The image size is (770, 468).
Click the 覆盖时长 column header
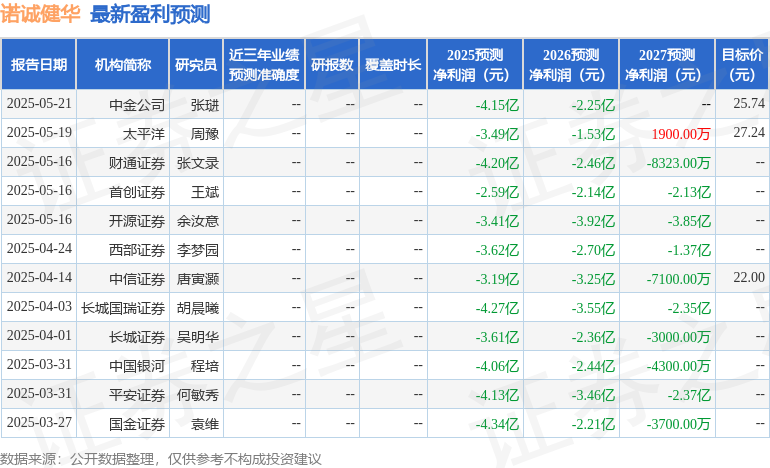click(393, 64)
